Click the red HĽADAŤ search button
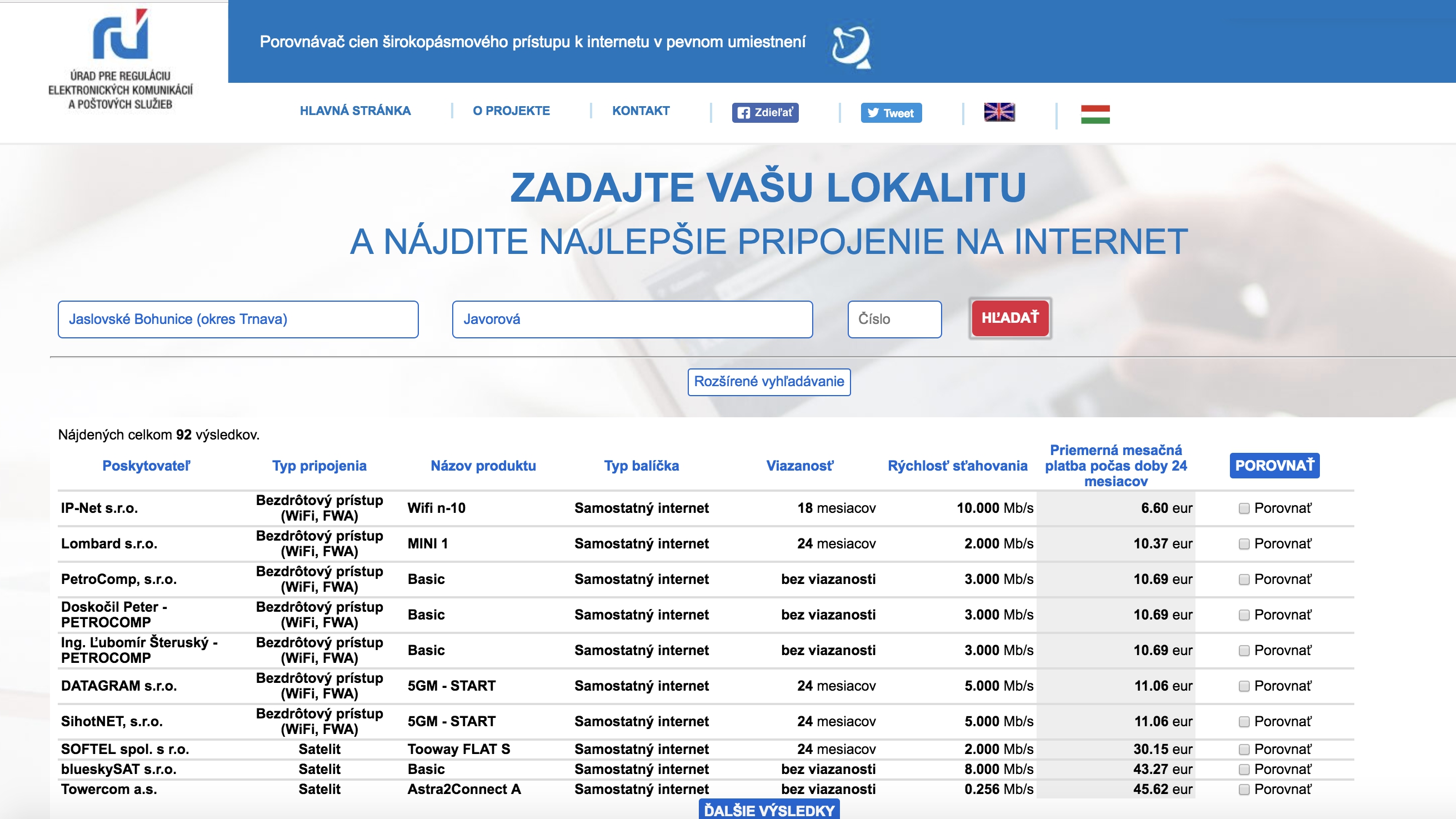This screenshot has height=819, width=1456. (x=1009, y=318)
